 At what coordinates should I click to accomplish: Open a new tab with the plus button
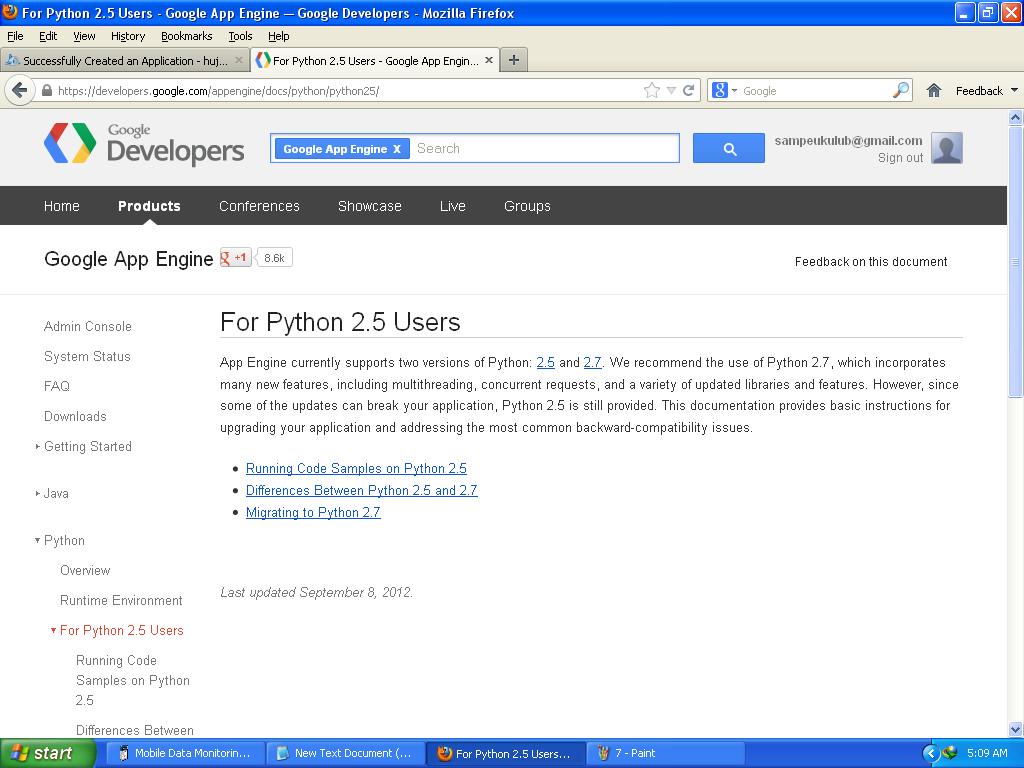point(514,60)
